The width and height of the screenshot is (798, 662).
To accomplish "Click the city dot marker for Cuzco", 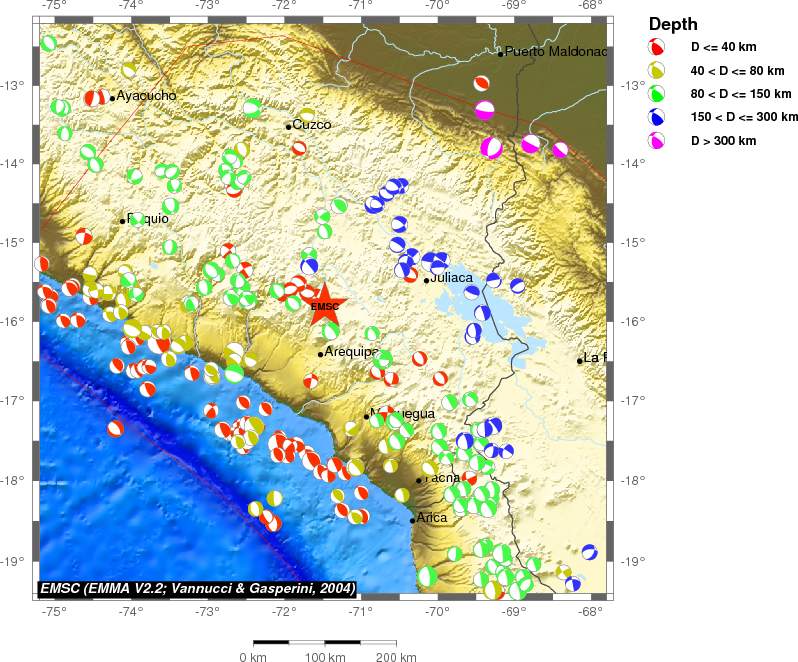I will [288, 126].
